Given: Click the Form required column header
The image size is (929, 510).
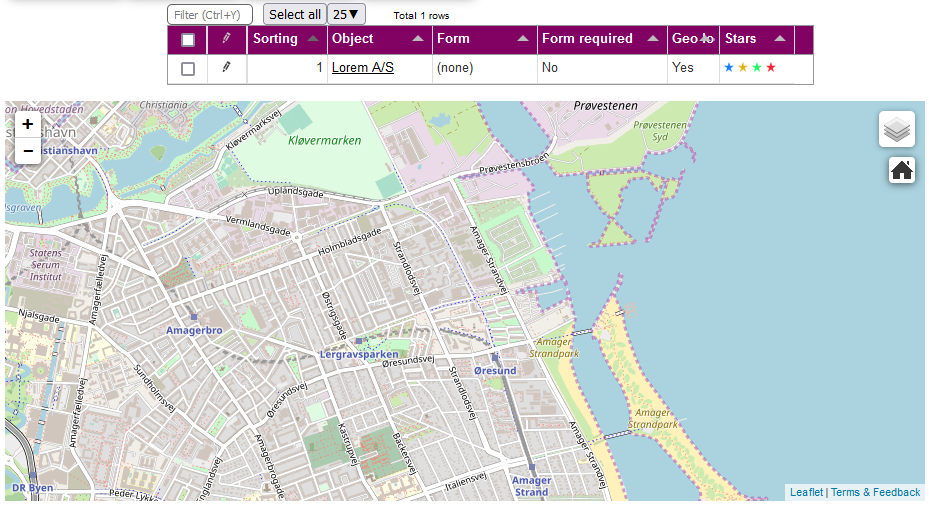Looking at the screenshot, I should click(587, 39).
